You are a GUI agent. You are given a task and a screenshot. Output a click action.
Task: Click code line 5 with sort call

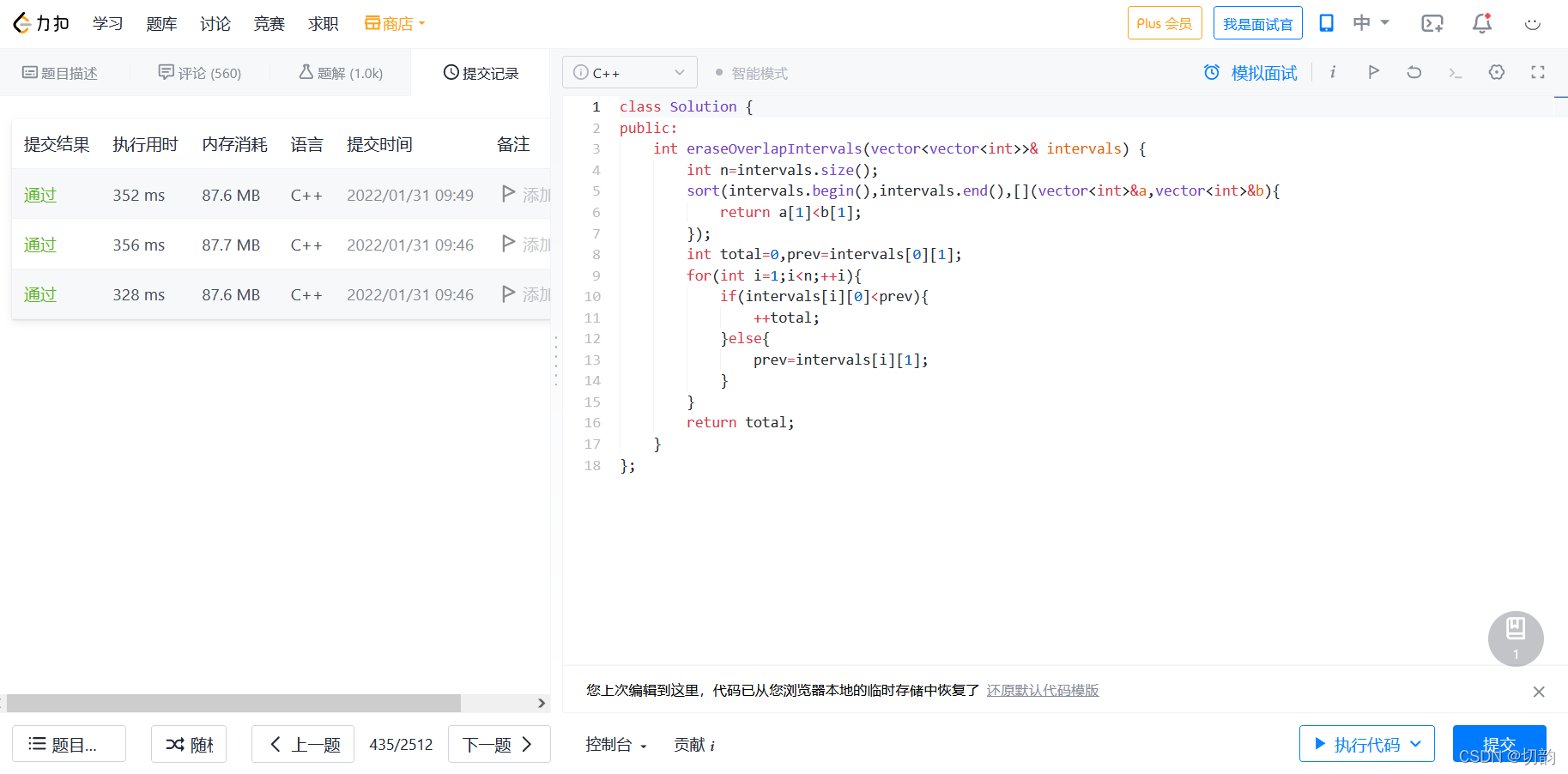click(983, 190)
